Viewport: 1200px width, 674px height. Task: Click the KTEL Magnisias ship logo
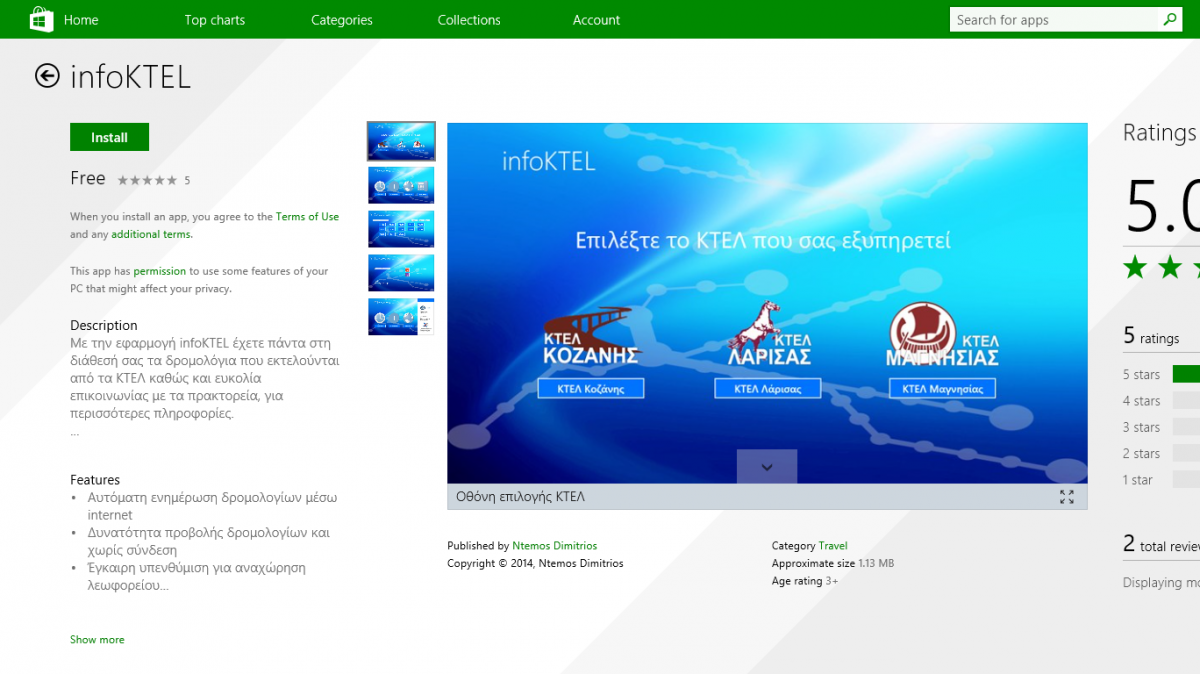(942, 335)
